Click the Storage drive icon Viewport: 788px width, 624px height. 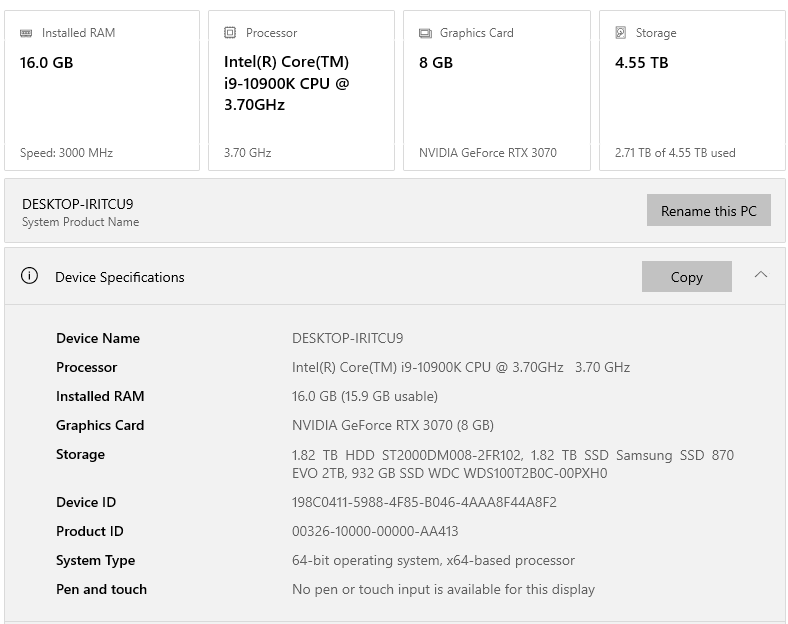pos(621,33)
